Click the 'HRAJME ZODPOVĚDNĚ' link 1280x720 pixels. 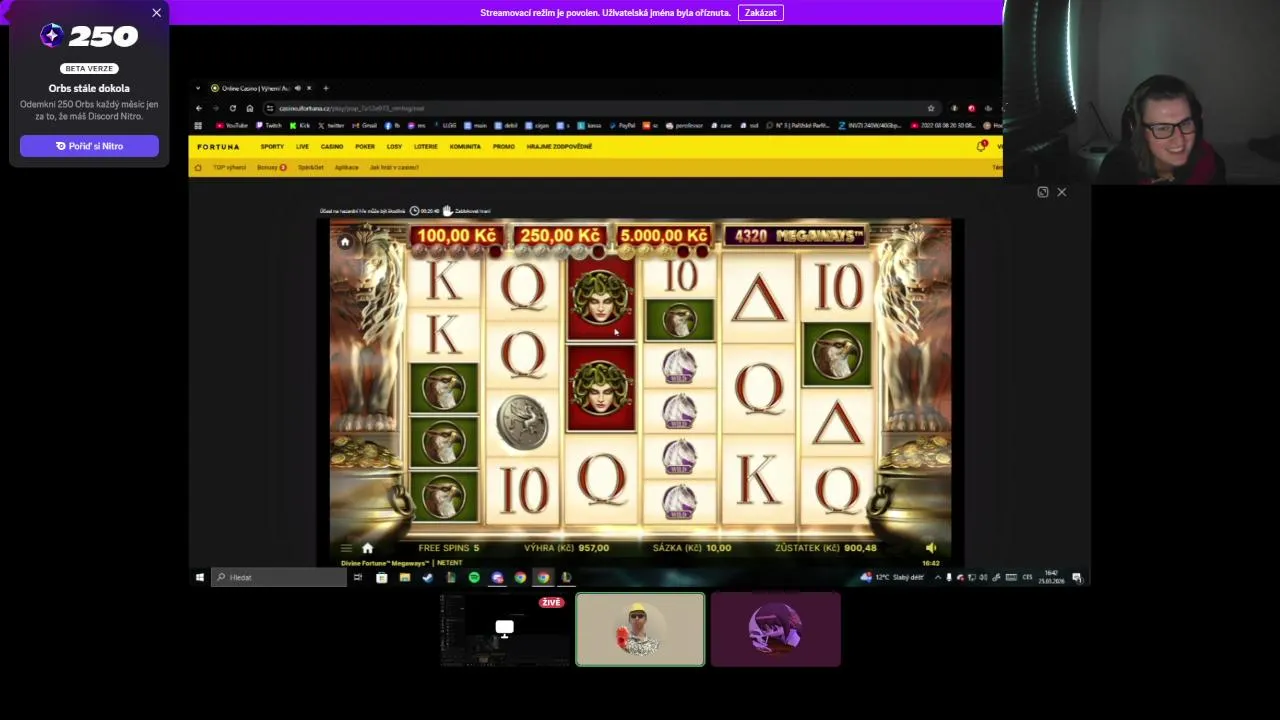pyautogui.click(x=559, y=147)
